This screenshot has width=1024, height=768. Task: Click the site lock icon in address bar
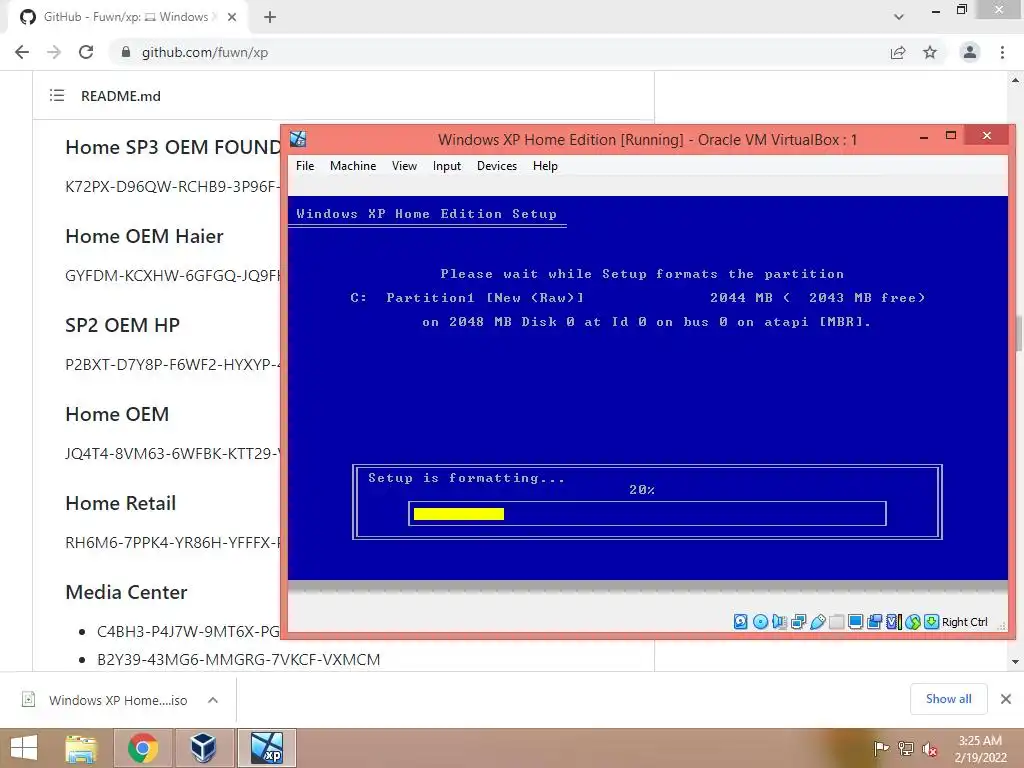pos(126,52)
